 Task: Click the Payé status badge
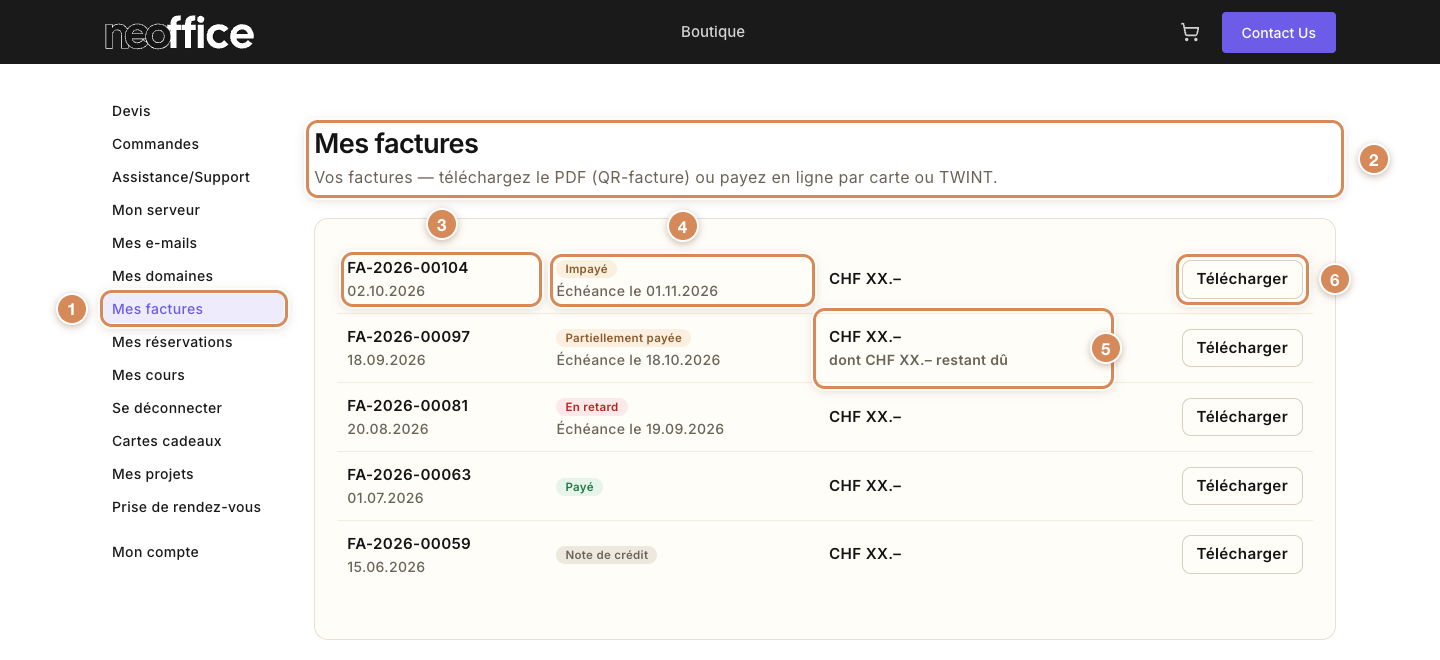(x=579, y=487)
